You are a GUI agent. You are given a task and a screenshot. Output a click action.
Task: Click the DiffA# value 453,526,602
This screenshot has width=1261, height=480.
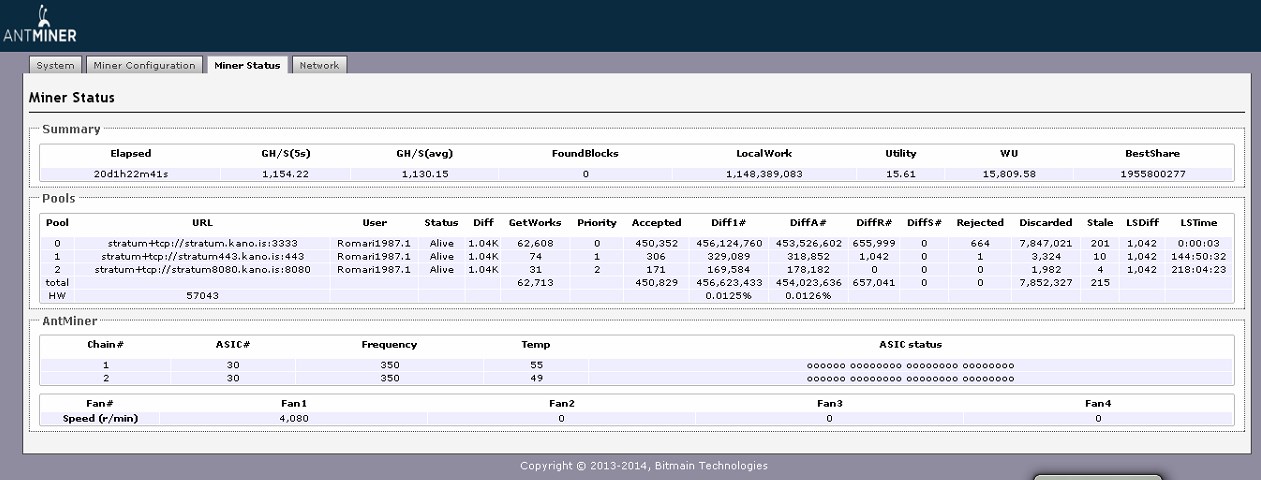click(x=808, y=243)
